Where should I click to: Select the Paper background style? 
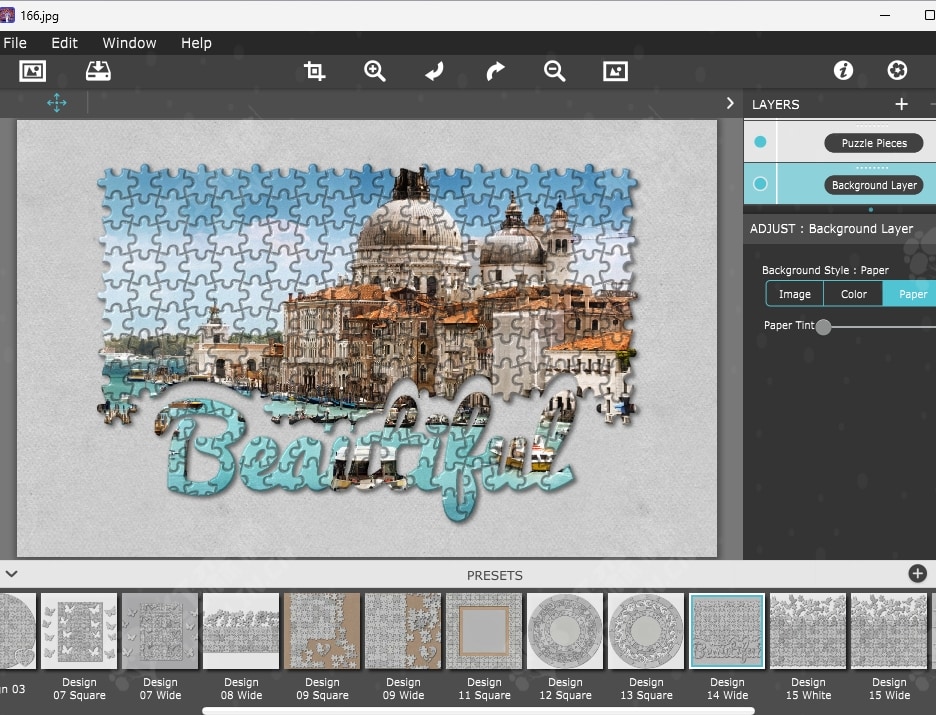(911, 294)
